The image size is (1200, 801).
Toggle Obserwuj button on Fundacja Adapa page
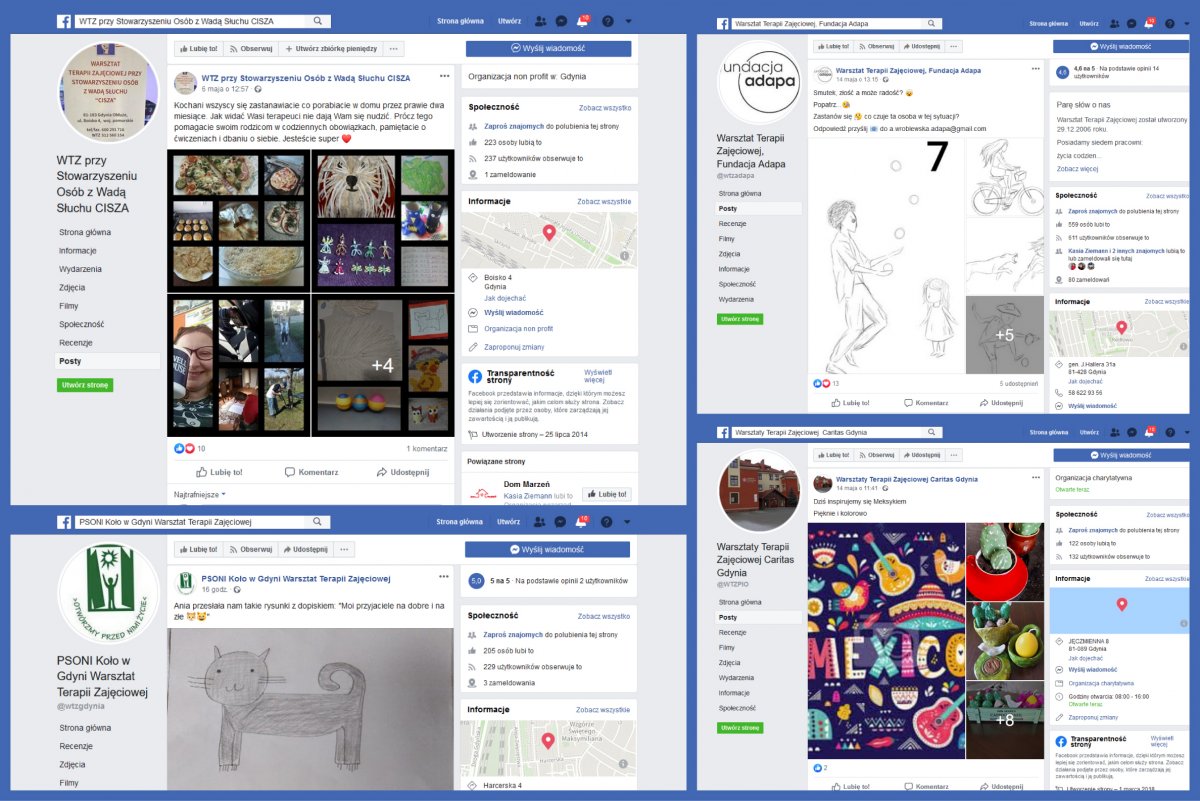pyautogui.click(x=875, y=46)
